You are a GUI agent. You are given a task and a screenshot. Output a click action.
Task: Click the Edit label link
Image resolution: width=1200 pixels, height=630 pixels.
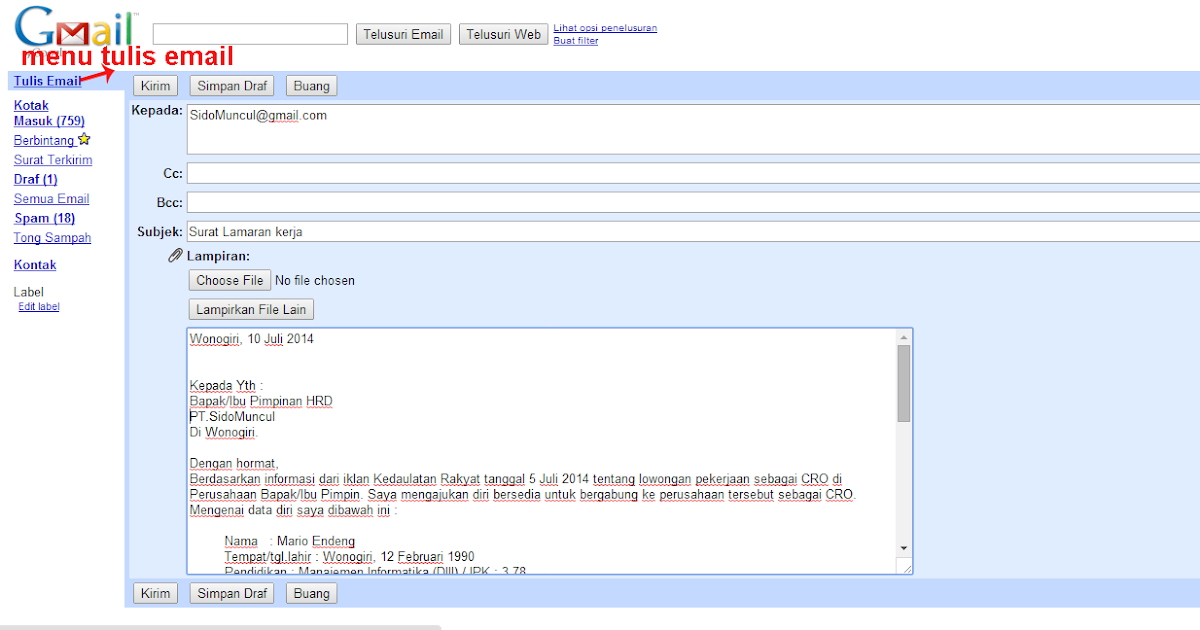tap(39, 307)
